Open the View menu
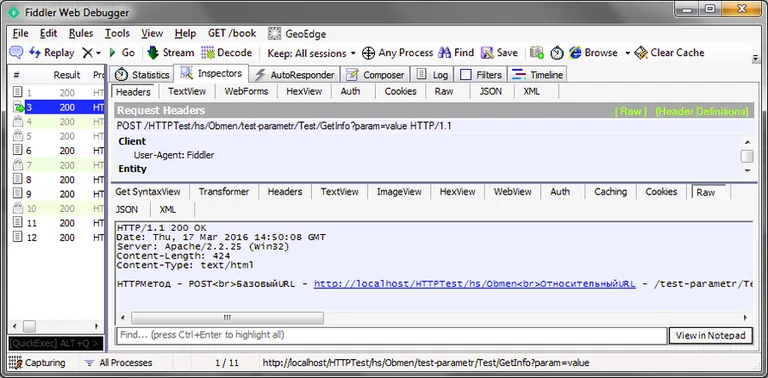This screenshot has height=378, width=768. click(152, 33)
